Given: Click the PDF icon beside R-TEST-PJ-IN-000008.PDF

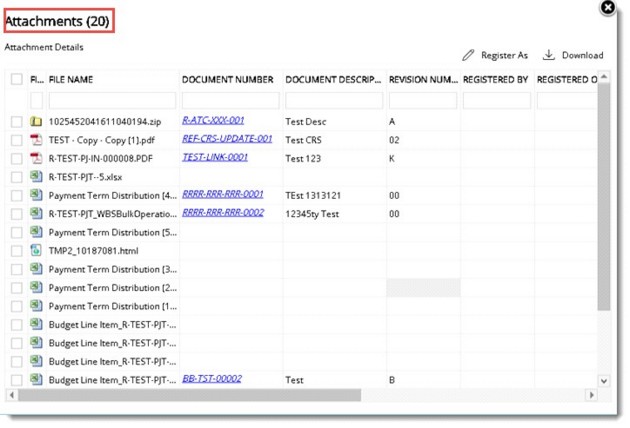Looking at the screenshot, I should coord(36,158).
